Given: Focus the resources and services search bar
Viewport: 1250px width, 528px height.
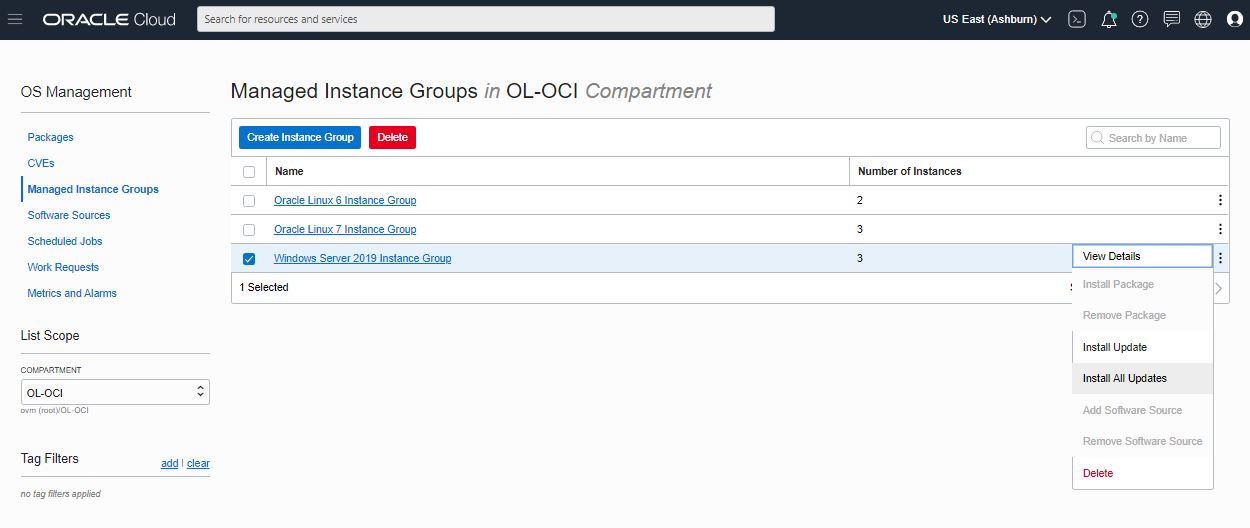Looking at the screenshot, I should [x=486, y=19].
